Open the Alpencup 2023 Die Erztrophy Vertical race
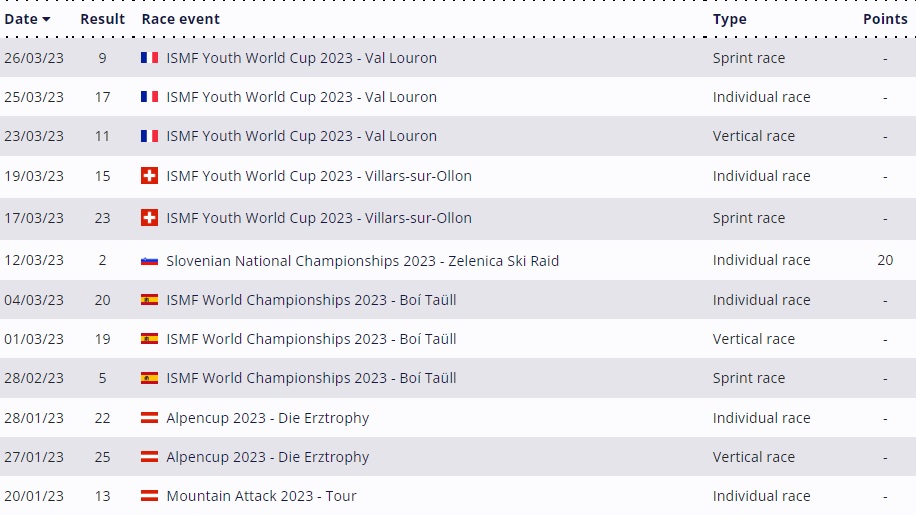Image resolution: width=916 pixels, height=515 pixels. coord(267,457)
